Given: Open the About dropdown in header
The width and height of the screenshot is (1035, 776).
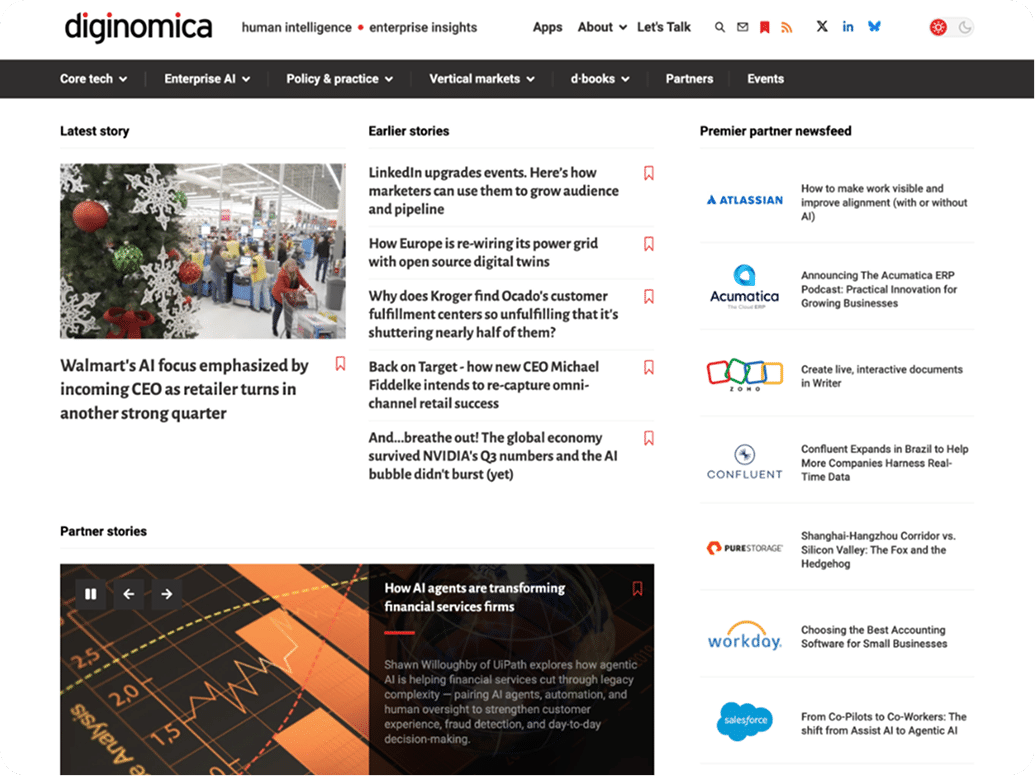Looking at the screenshot, I should point(602,28).
